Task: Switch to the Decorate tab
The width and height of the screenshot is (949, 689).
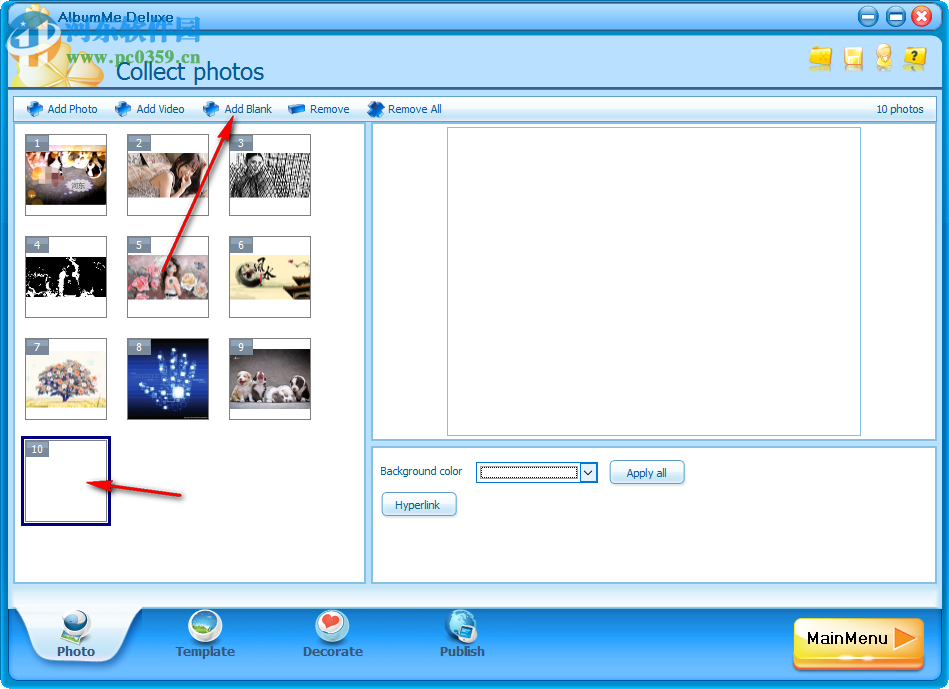Action: 332,635
